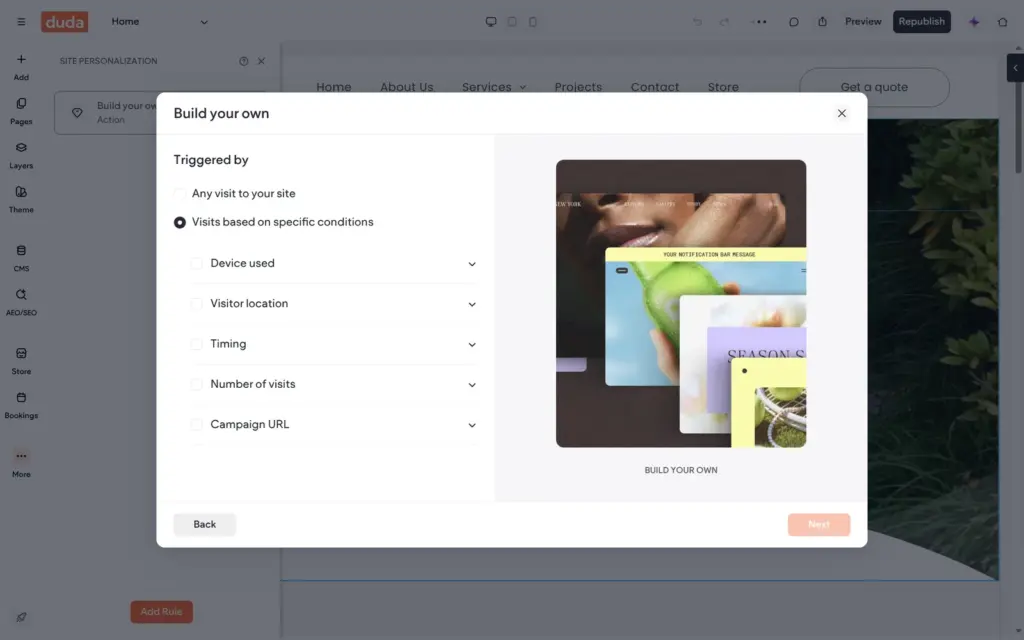Expand the collapsed right side panel arrow

(x=1015, y=68)
